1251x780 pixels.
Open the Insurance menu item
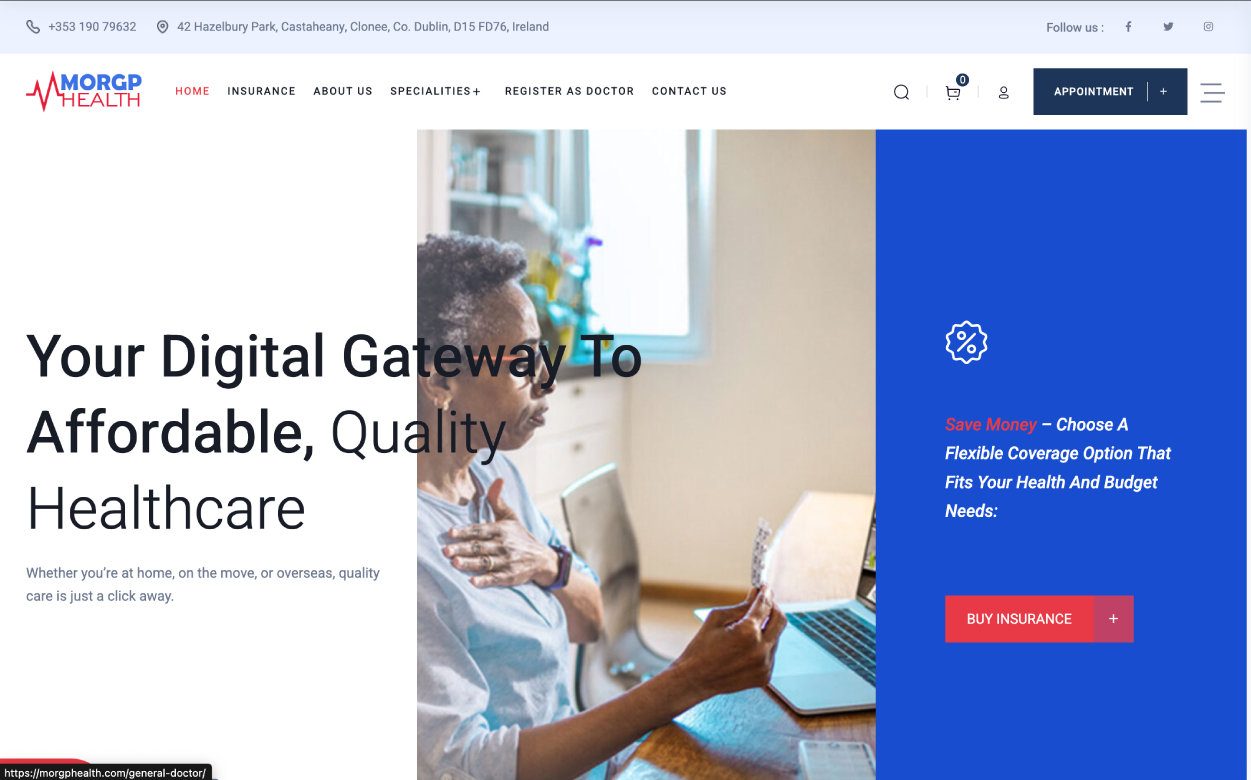pos(261,91)
